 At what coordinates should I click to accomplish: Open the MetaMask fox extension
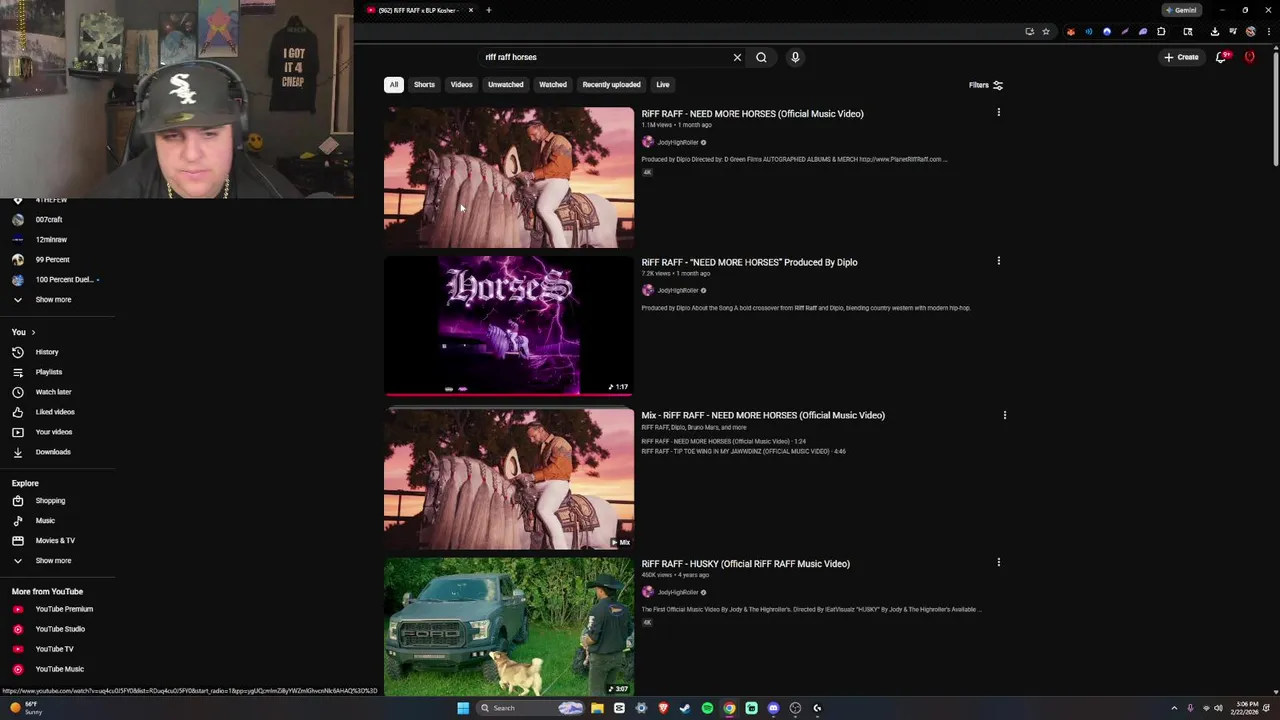tap(1070, 31)
